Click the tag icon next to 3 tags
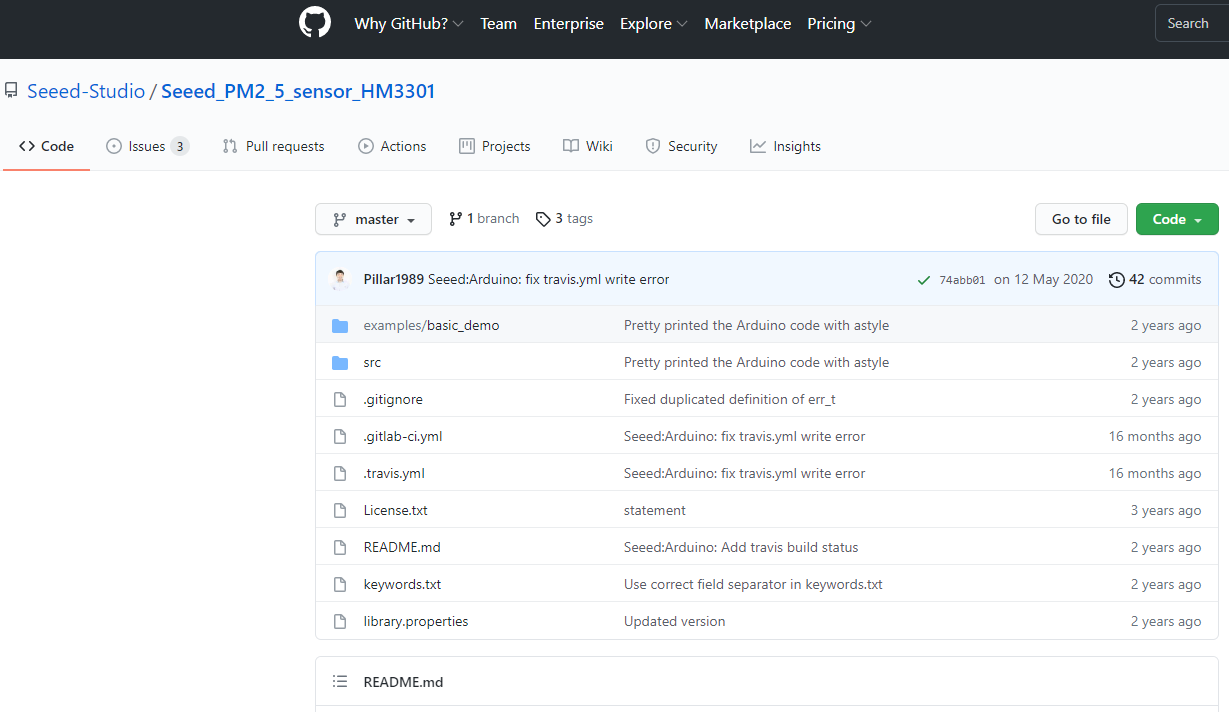Viewport: 1229px width, 712px height. [x=543, y=219]
